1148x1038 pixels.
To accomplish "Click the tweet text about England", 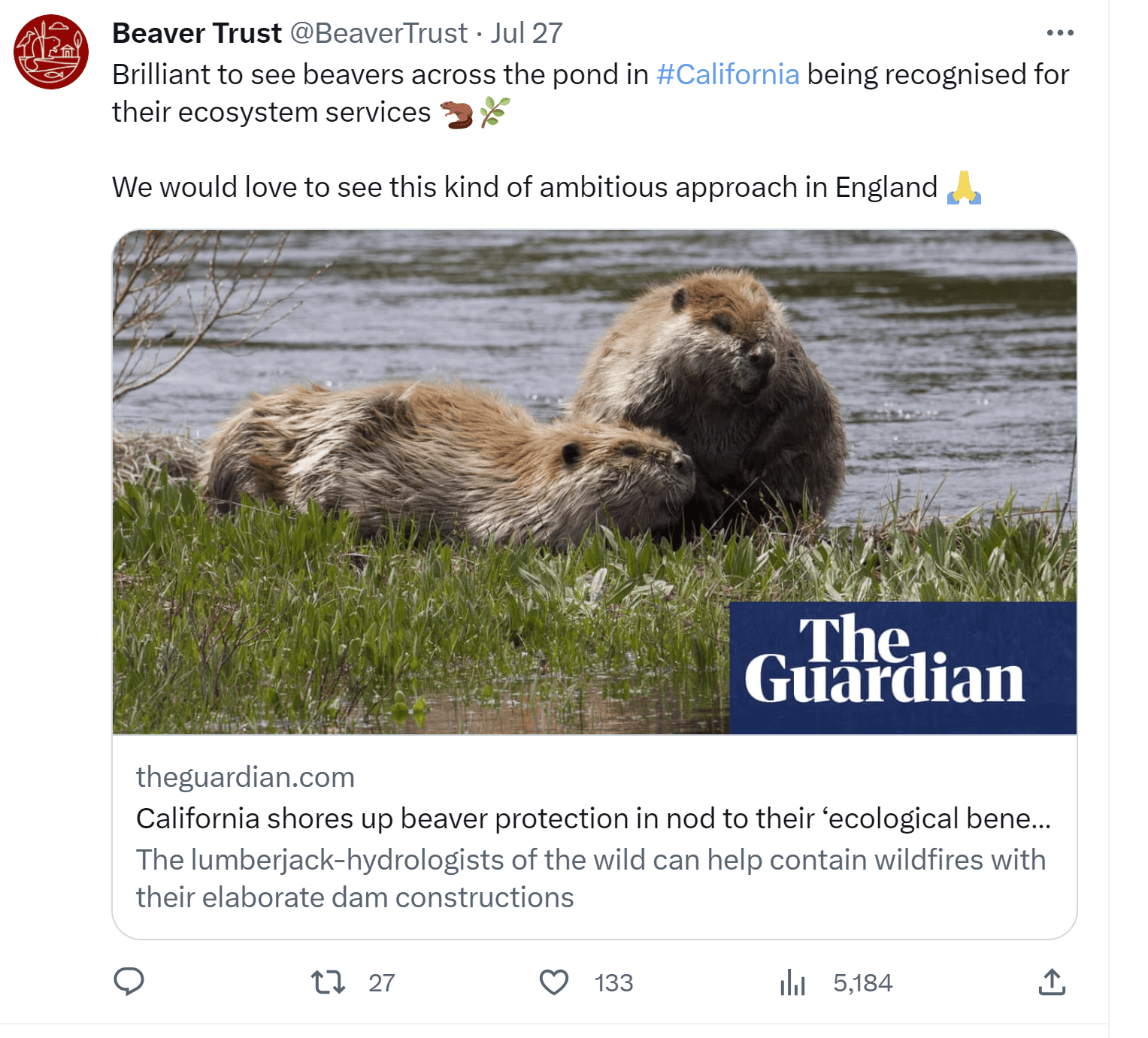I will tap(524, 187).
